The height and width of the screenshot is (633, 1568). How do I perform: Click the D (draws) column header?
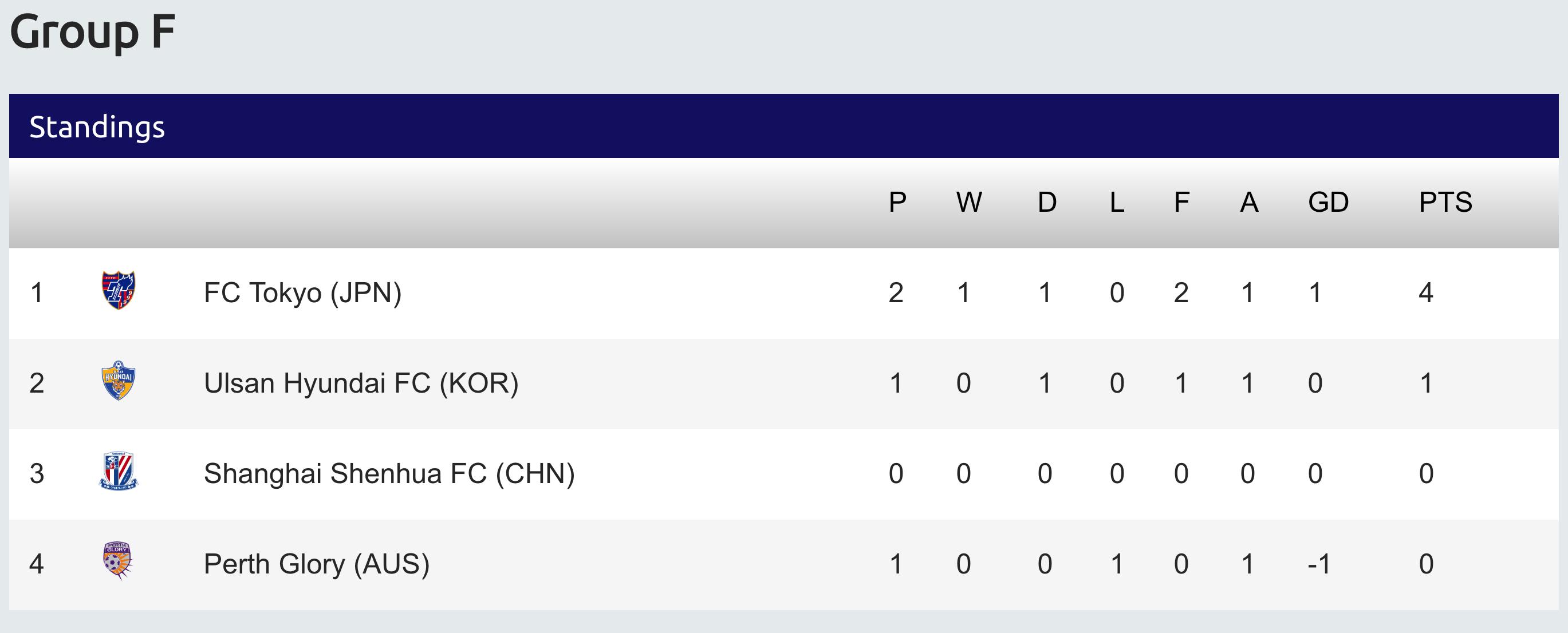[1047, 203]
